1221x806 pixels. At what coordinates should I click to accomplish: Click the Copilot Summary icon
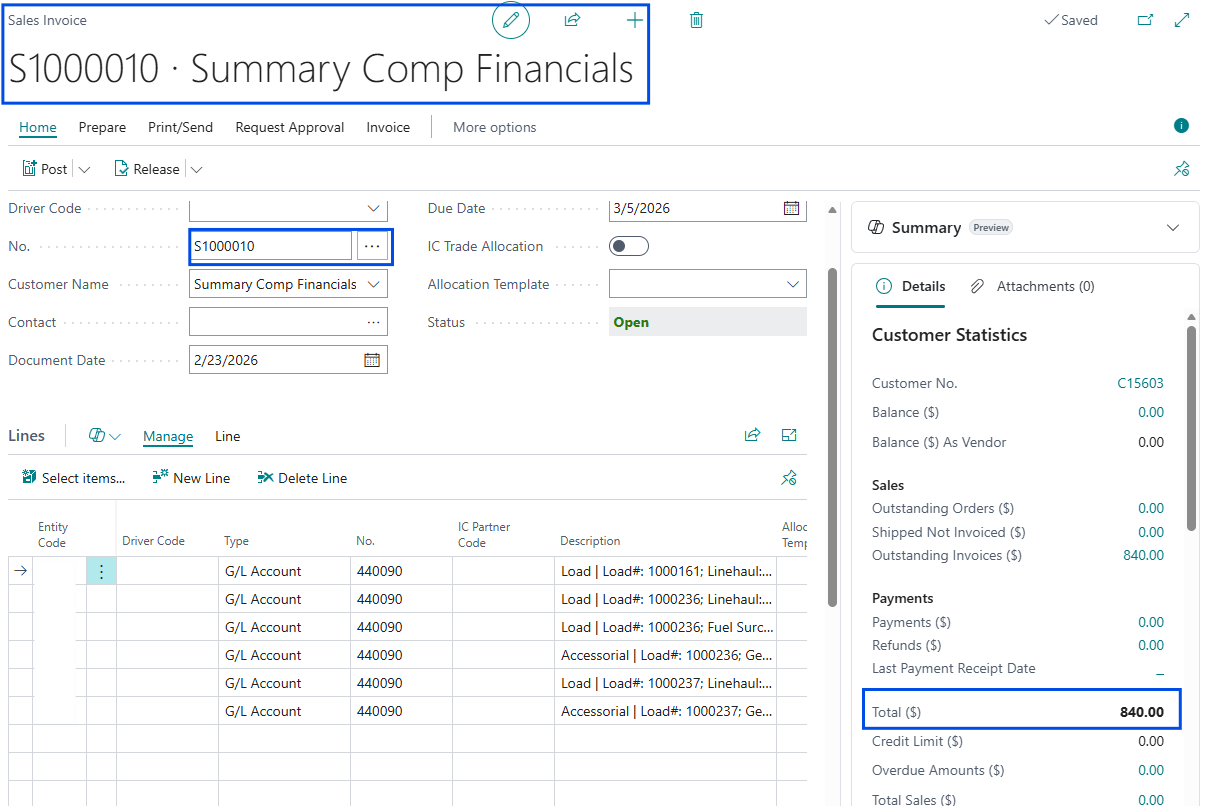pos(876,228)
